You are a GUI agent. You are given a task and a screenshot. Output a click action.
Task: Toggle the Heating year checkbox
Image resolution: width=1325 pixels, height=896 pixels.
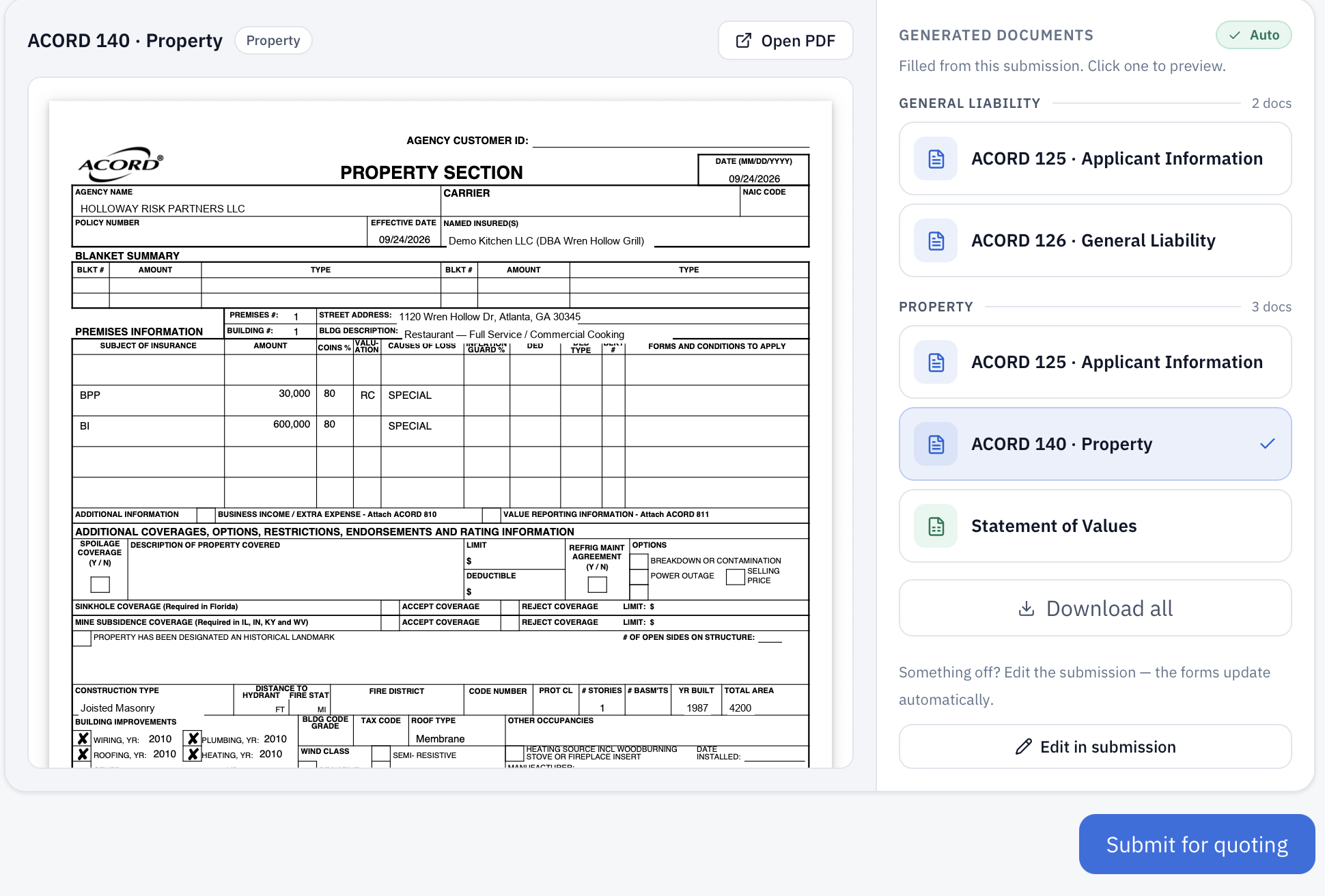click(x=193, y=754)
